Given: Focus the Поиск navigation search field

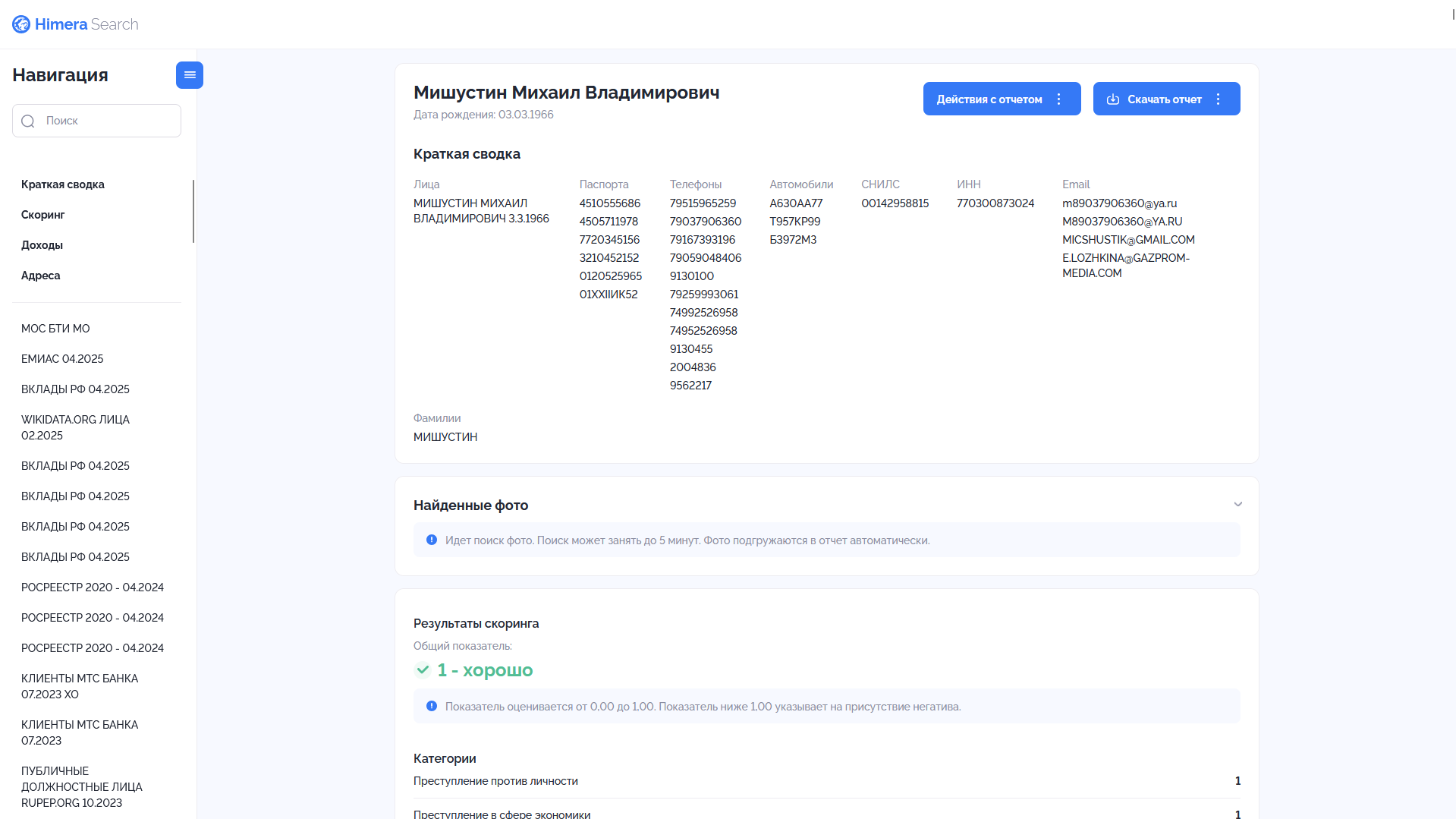Looking at the screenshot, I should (96, 121).
